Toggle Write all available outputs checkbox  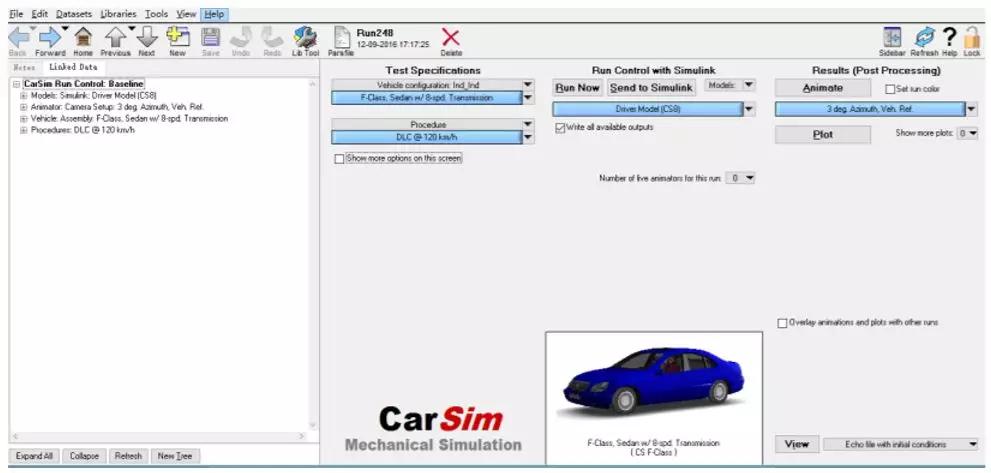[x=560, y=128]
